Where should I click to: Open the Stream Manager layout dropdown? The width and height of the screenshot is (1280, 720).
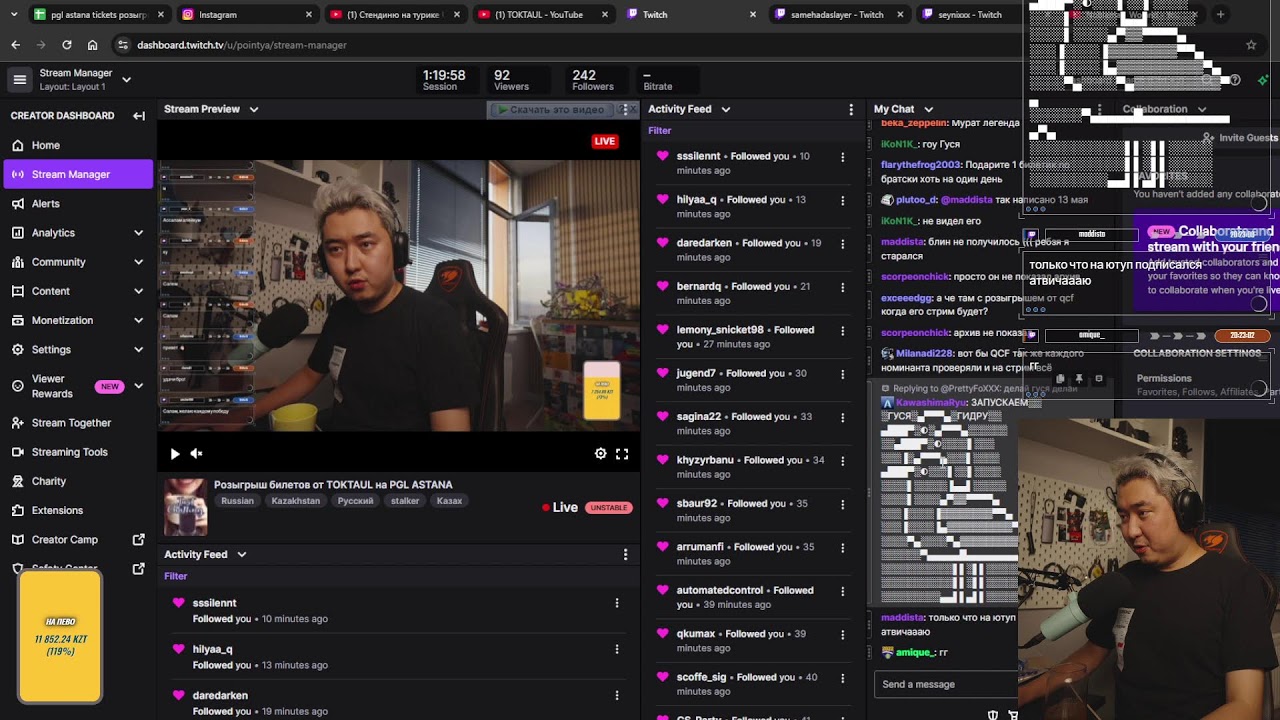click(127, 80)
